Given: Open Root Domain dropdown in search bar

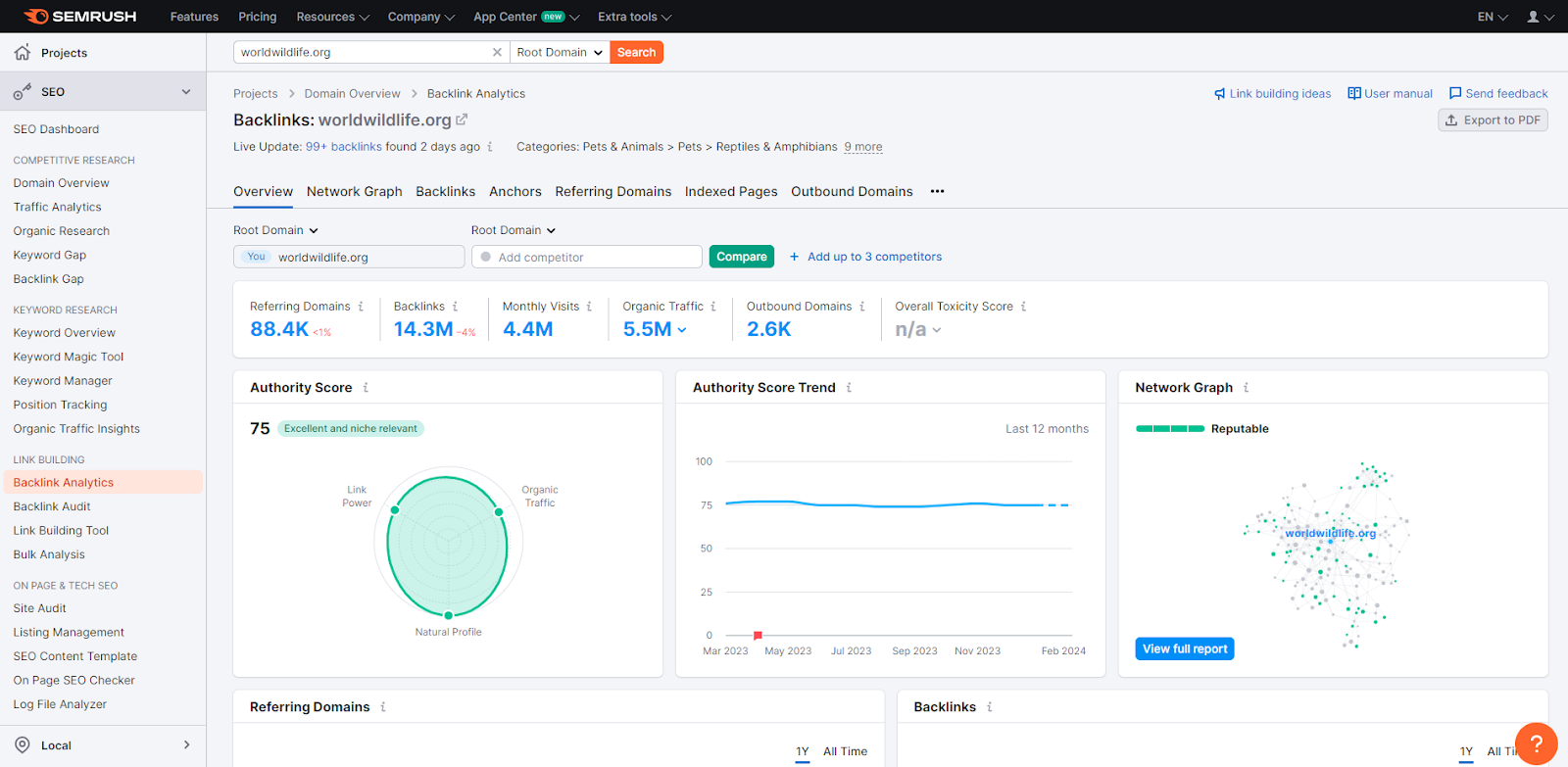Looking at the screenshot, I should 560,52.
